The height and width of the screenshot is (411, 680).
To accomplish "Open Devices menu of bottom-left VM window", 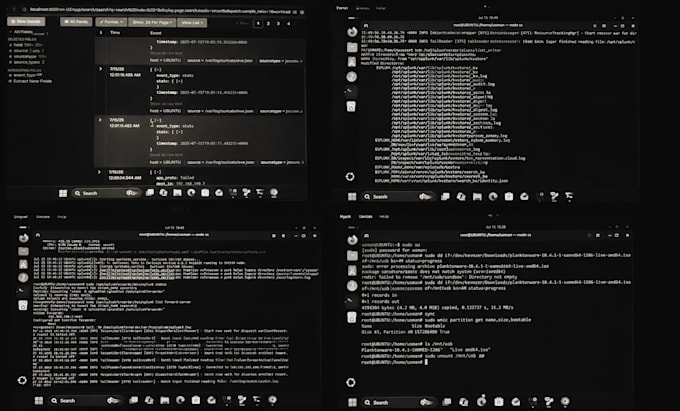I will (x=42, y=217).
